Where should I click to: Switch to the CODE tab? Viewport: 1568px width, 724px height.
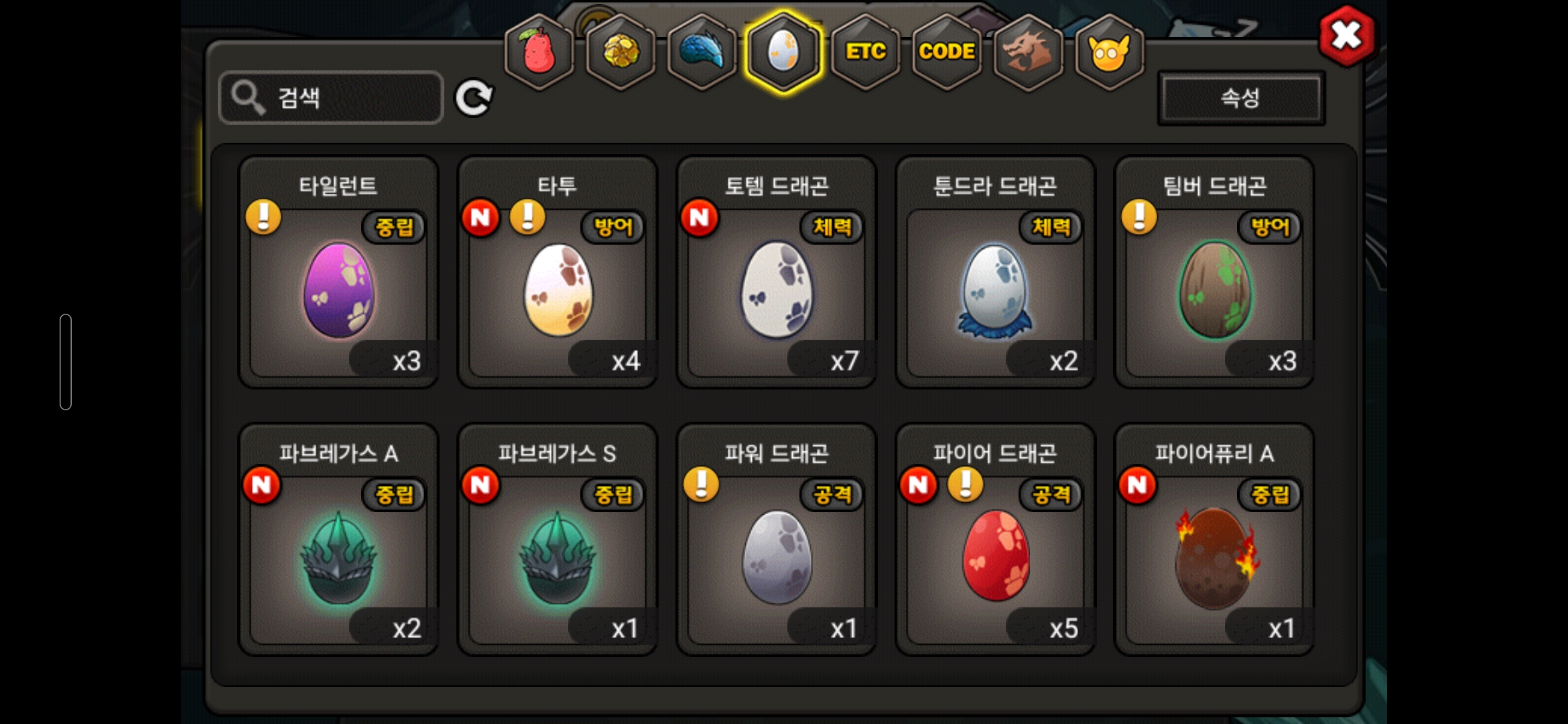coord(946,52)
